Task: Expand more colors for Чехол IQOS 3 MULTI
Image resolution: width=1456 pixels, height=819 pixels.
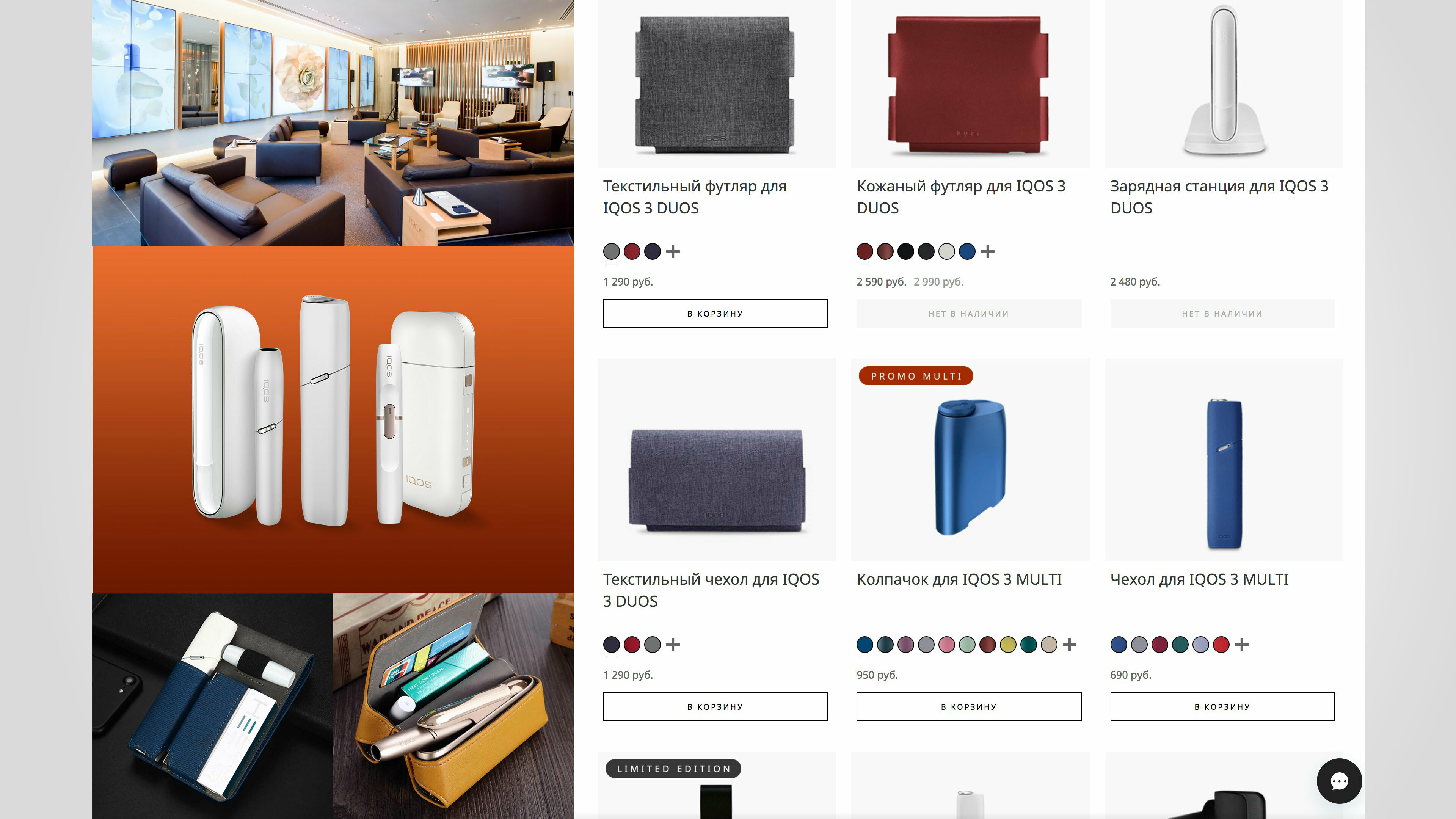Action: click(x=1241, y=644)
